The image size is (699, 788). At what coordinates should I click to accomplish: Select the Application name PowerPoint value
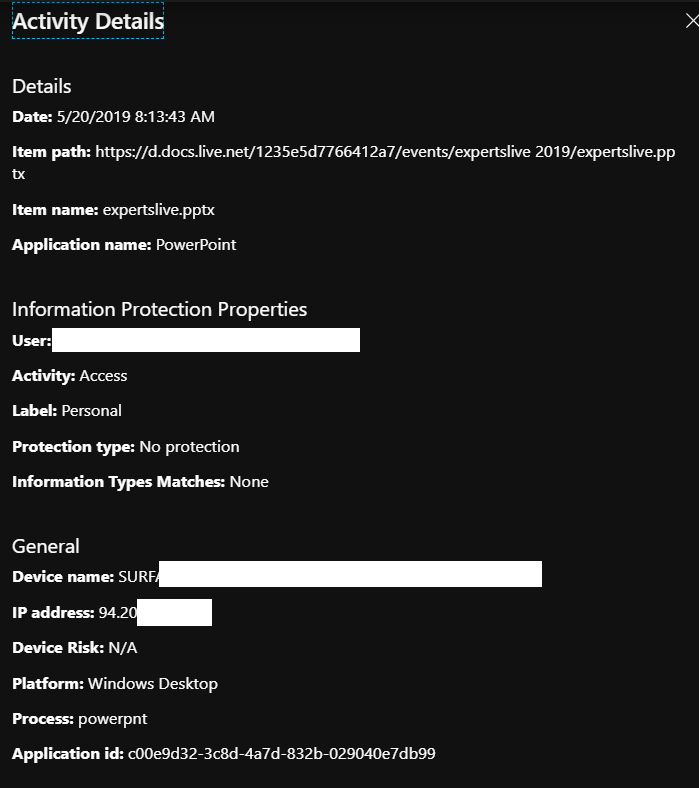tap(196, 245)
